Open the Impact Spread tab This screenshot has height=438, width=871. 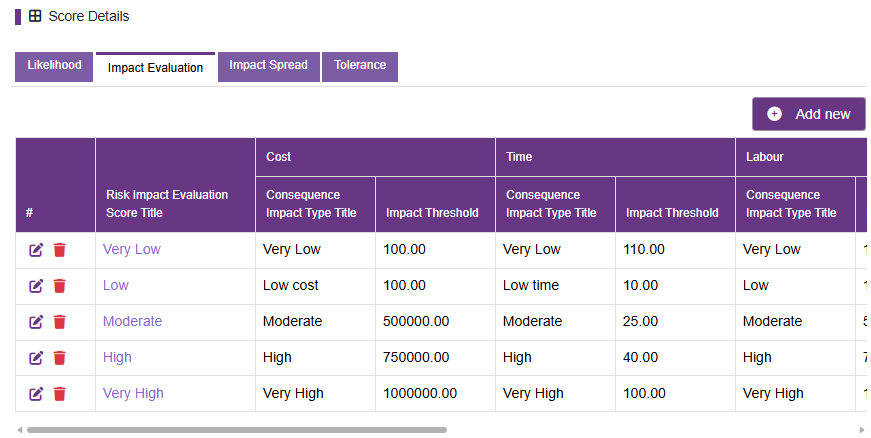[268, 67]
